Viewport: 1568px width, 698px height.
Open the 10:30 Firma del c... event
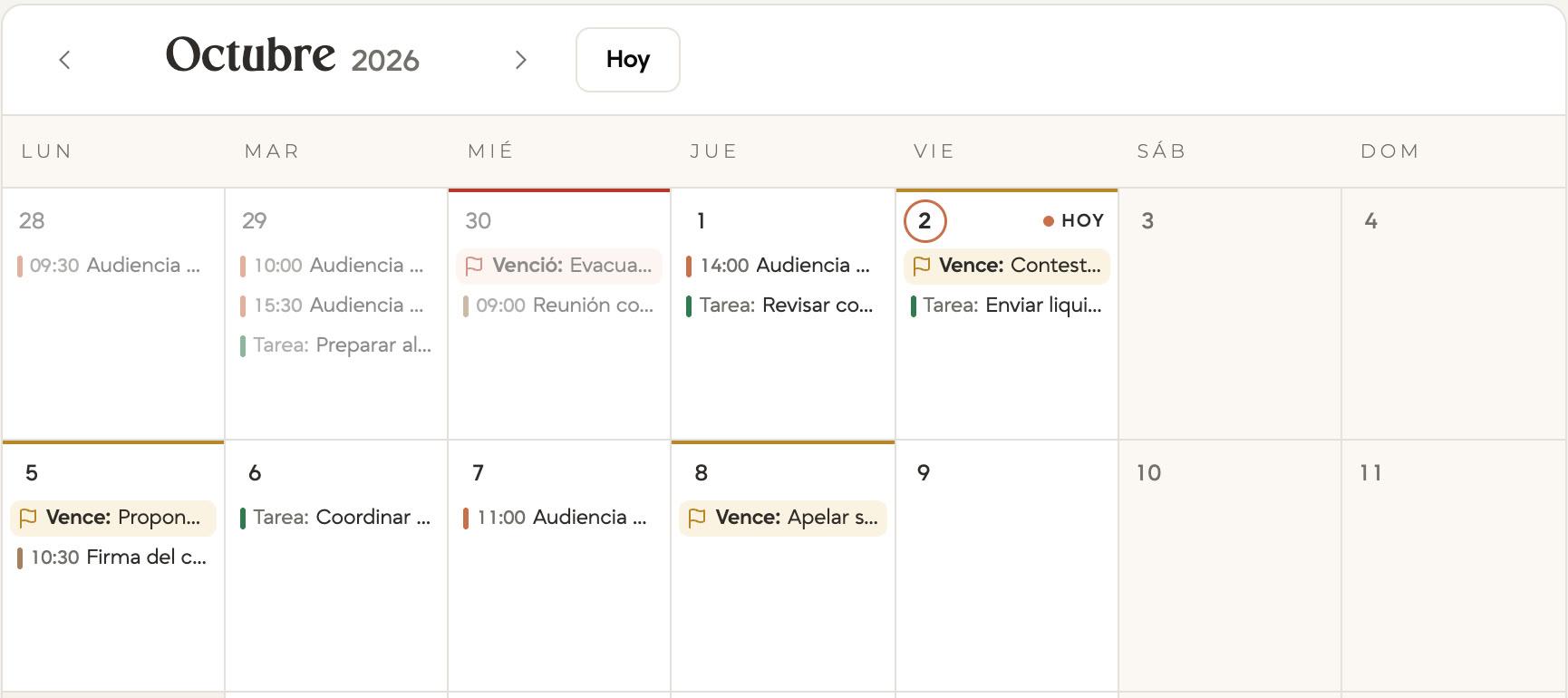(x=113, y=557)
